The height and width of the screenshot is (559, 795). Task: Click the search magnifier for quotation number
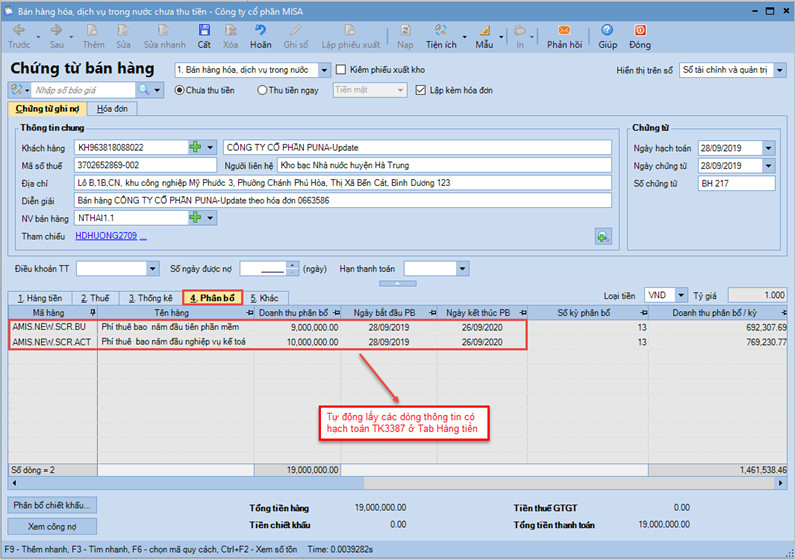(144, 90)
